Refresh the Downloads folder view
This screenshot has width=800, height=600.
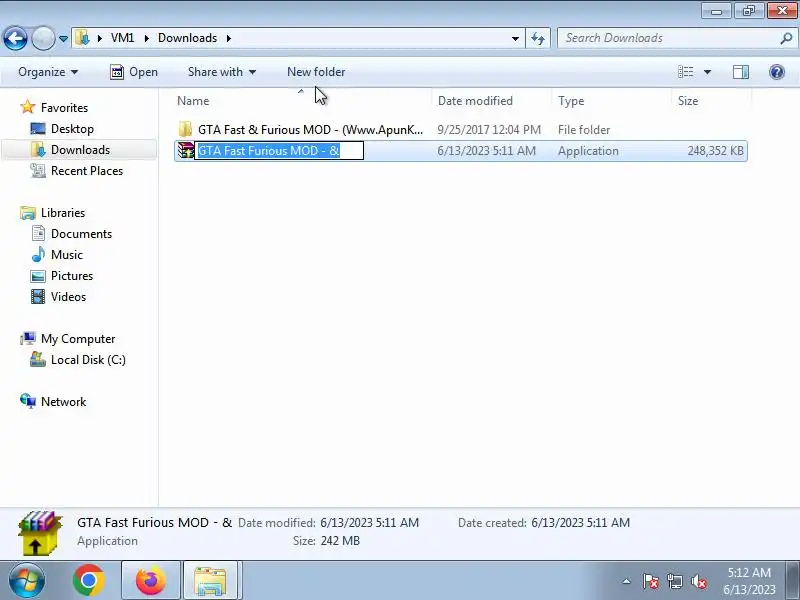538,38
